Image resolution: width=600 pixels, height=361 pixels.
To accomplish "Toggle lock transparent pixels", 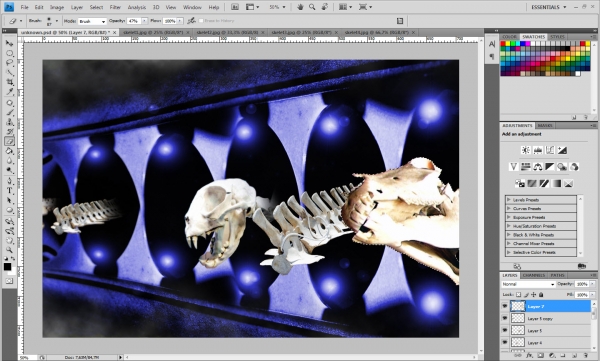I will (518, 294).
